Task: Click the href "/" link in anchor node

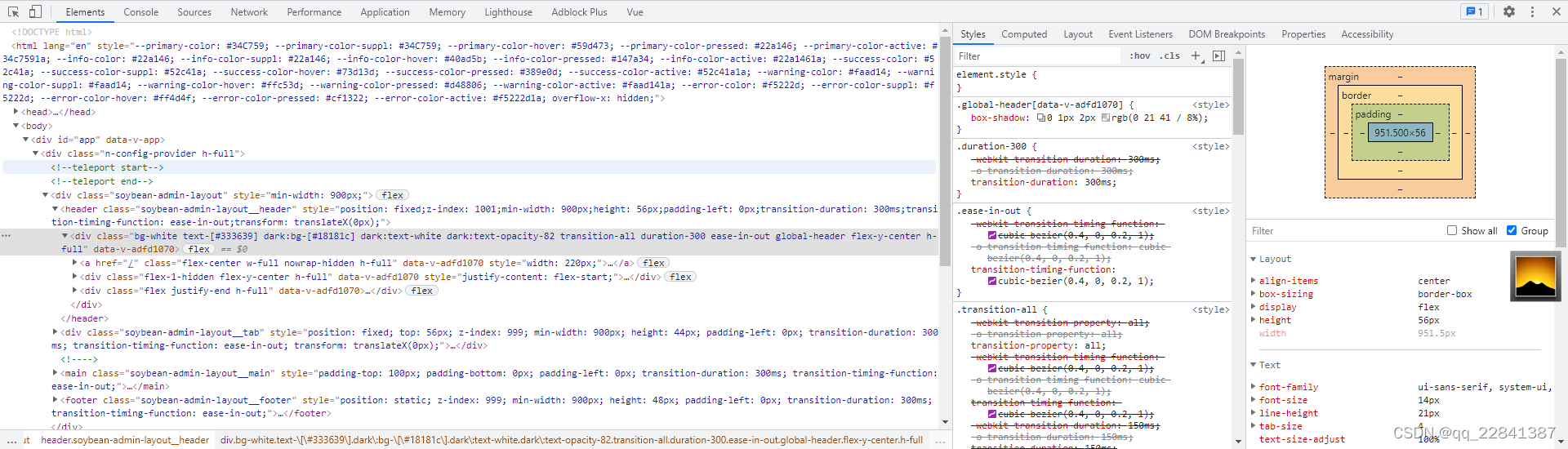Action: [x=130, y=263]
